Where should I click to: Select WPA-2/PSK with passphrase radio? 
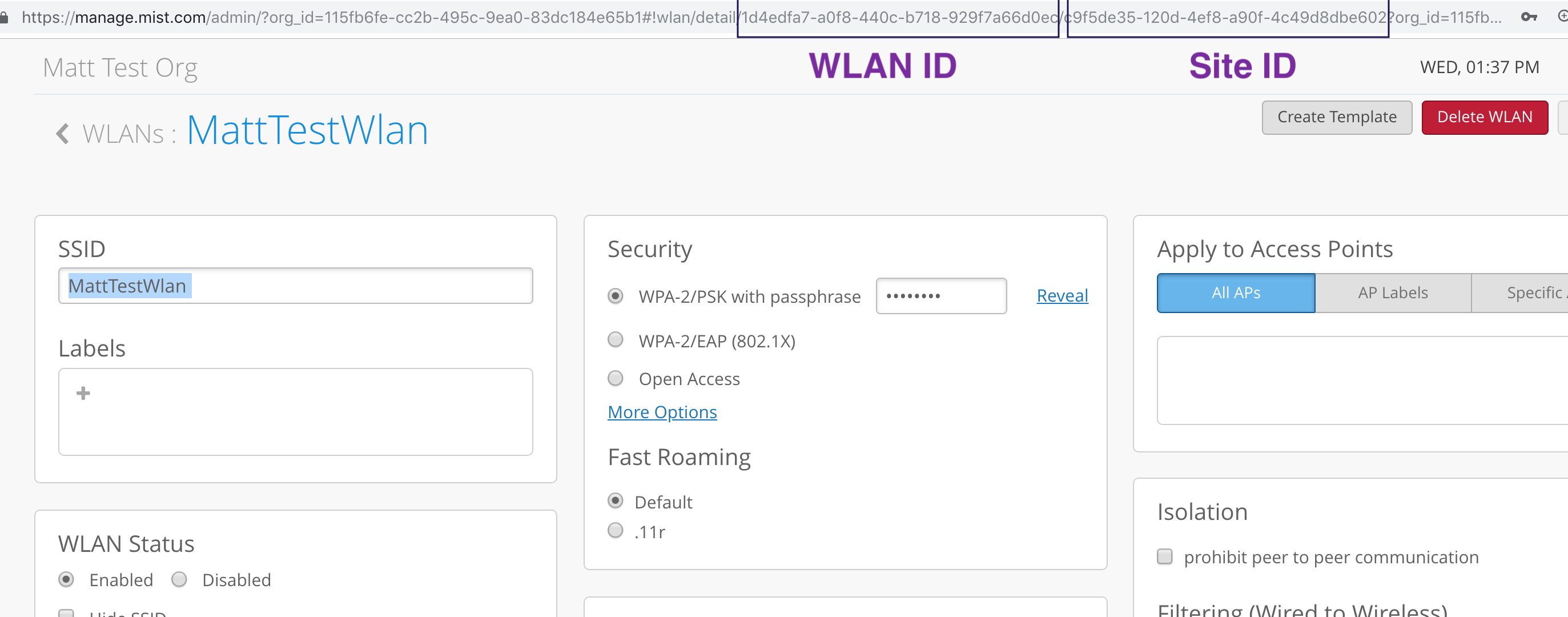(x=616, y=297)
